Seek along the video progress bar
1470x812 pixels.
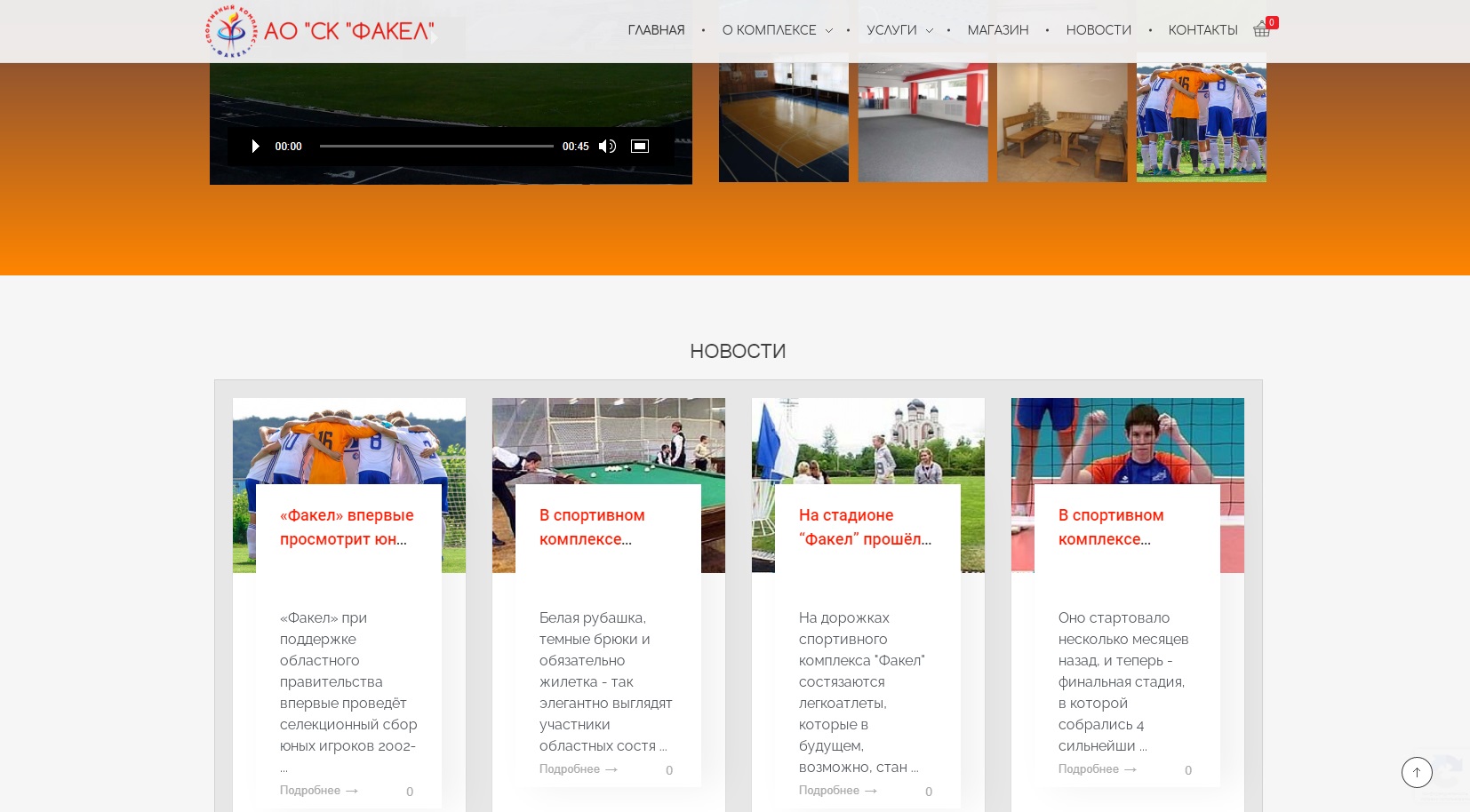pyautogui.click(x=436, y=147)
